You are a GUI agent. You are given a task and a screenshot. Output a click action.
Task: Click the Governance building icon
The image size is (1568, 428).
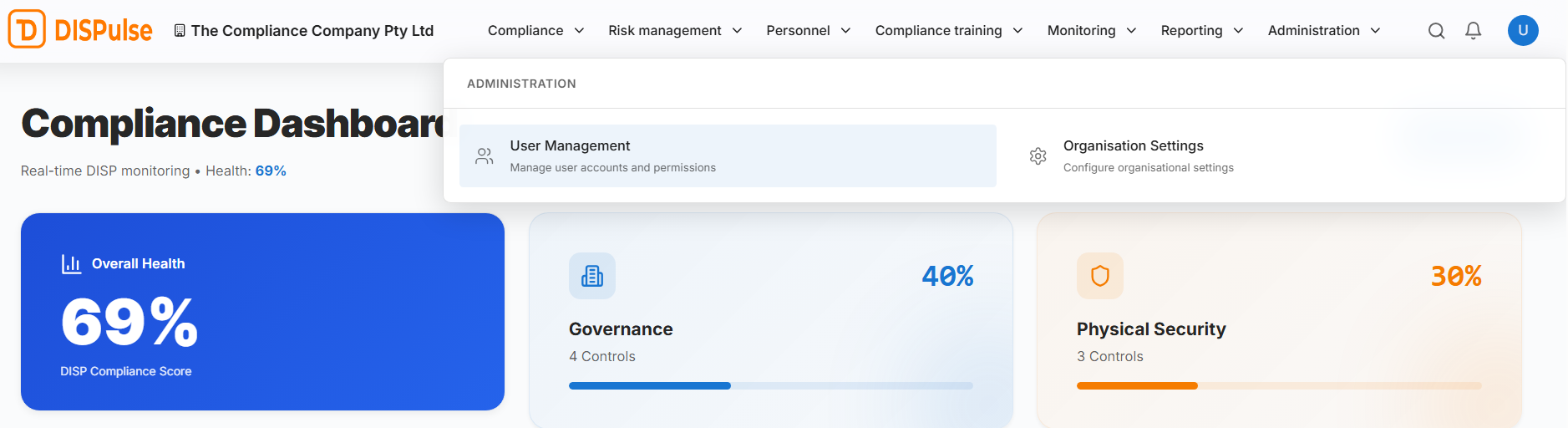click(x=592, y=276)
